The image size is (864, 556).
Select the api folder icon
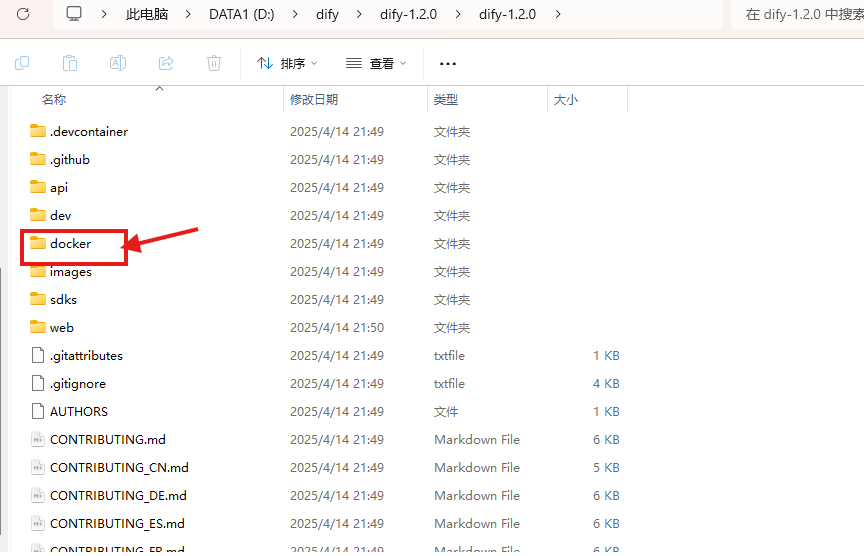(x=38, y=187)
